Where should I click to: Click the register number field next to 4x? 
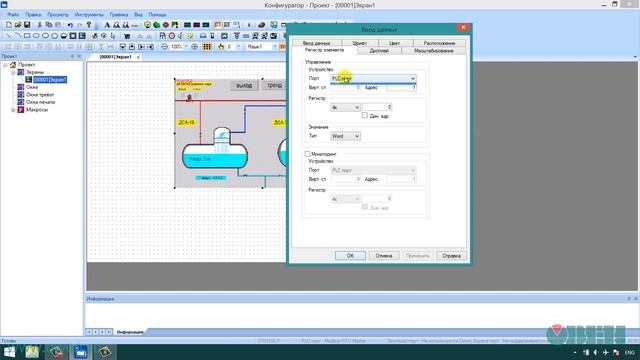point(378,107)
